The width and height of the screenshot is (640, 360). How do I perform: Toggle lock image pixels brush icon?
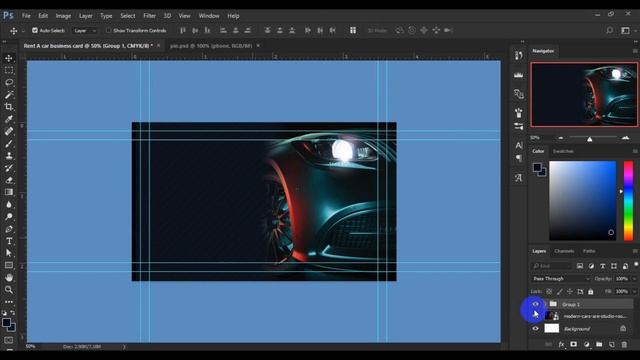(560, 291)
